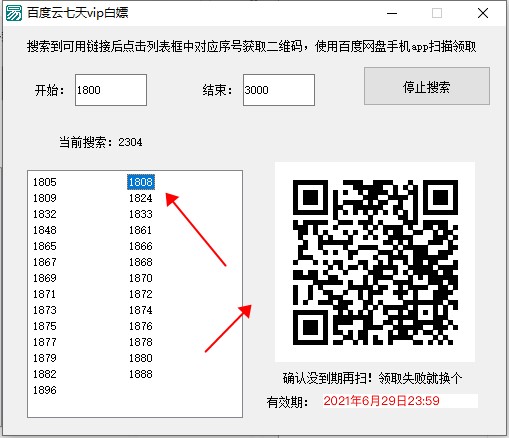Click the instruction text about scanning QR code
Viewport: 509px width, 438px height.
pos(251,46)
